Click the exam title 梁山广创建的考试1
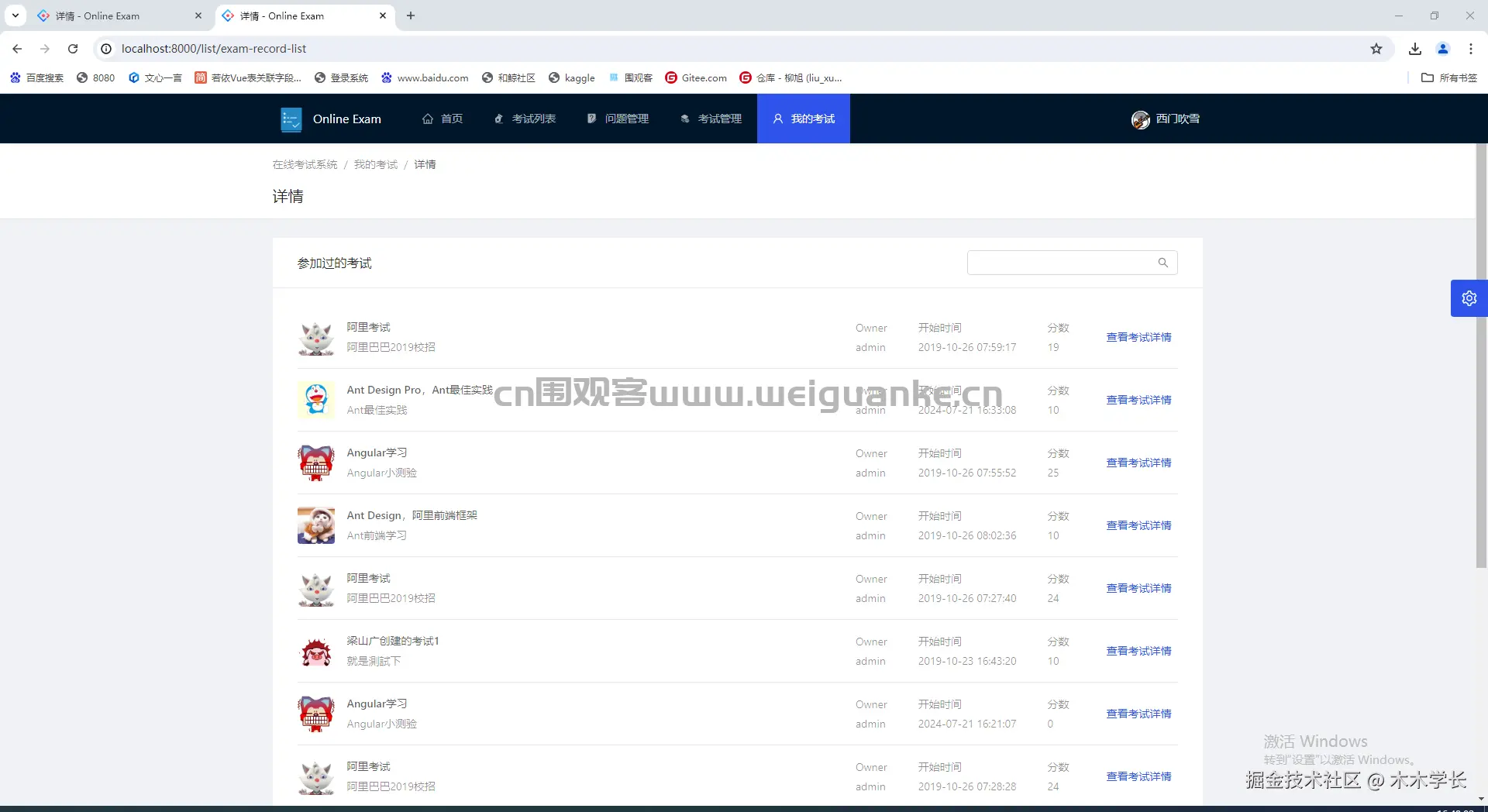The height and width of the screenshot is (812, 1488). coord(393,641)
